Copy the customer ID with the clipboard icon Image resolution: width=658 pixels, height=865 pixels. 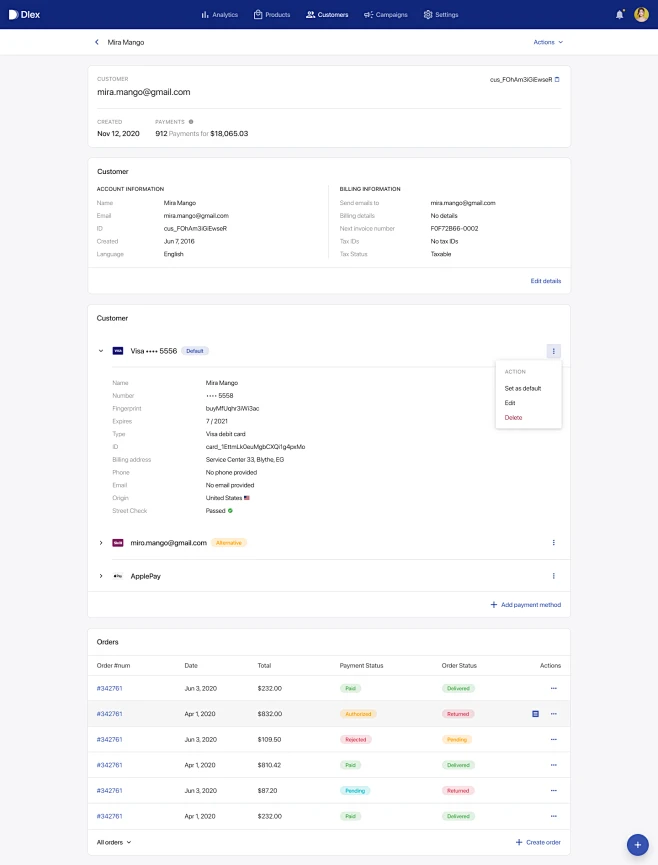coord(557,79)
